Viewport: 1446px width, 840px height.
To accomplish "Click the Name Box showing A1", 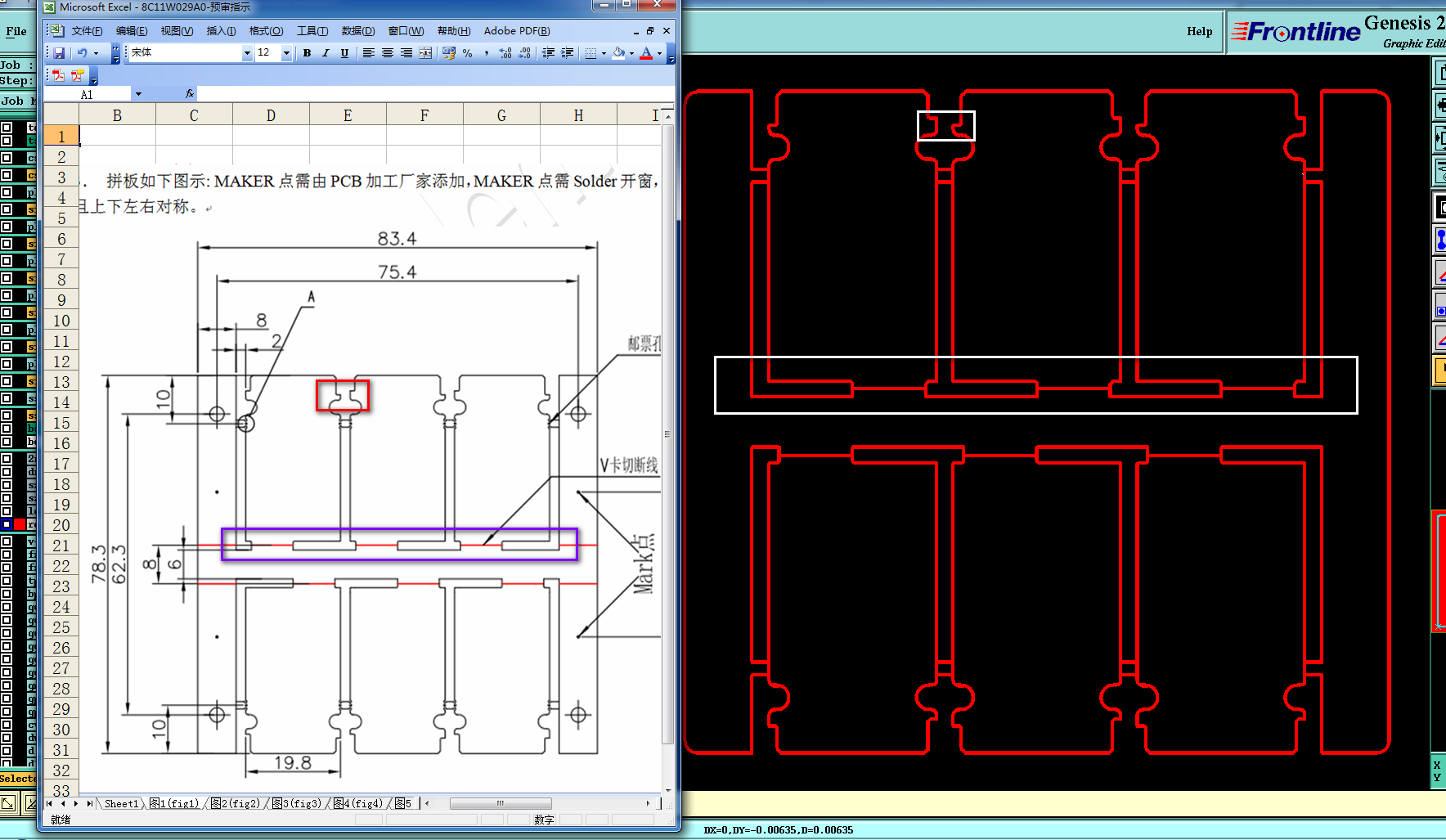I will (87, 94).
